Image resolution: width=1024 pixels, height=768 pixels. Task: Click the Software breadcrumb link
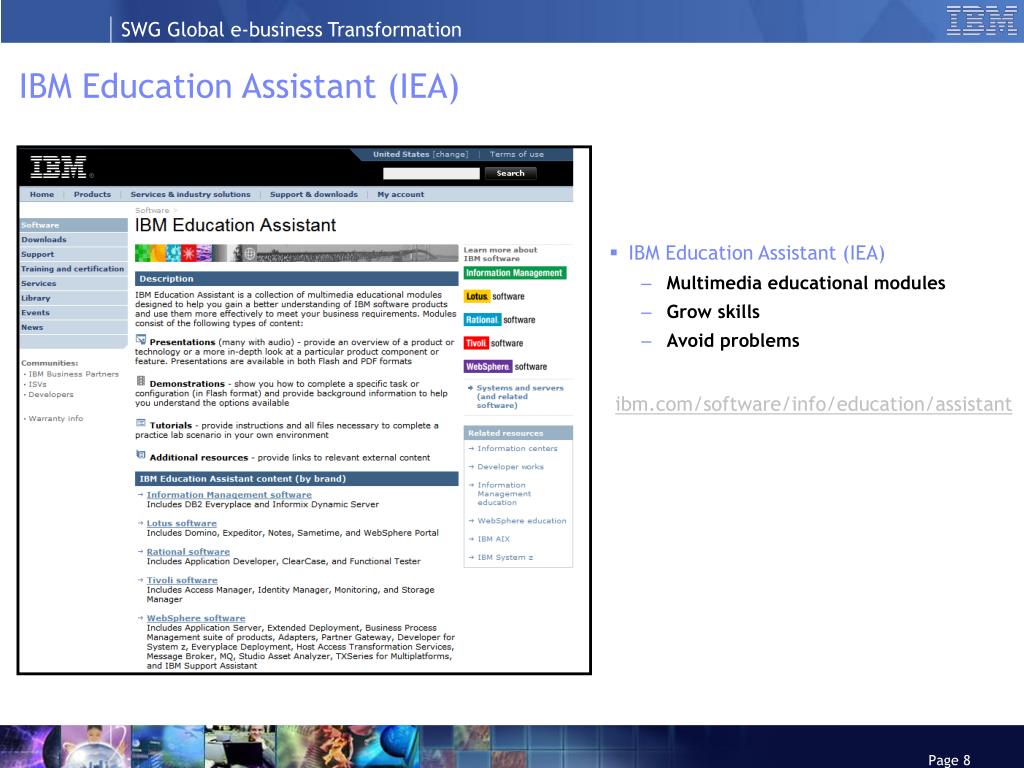coord(152,210)
